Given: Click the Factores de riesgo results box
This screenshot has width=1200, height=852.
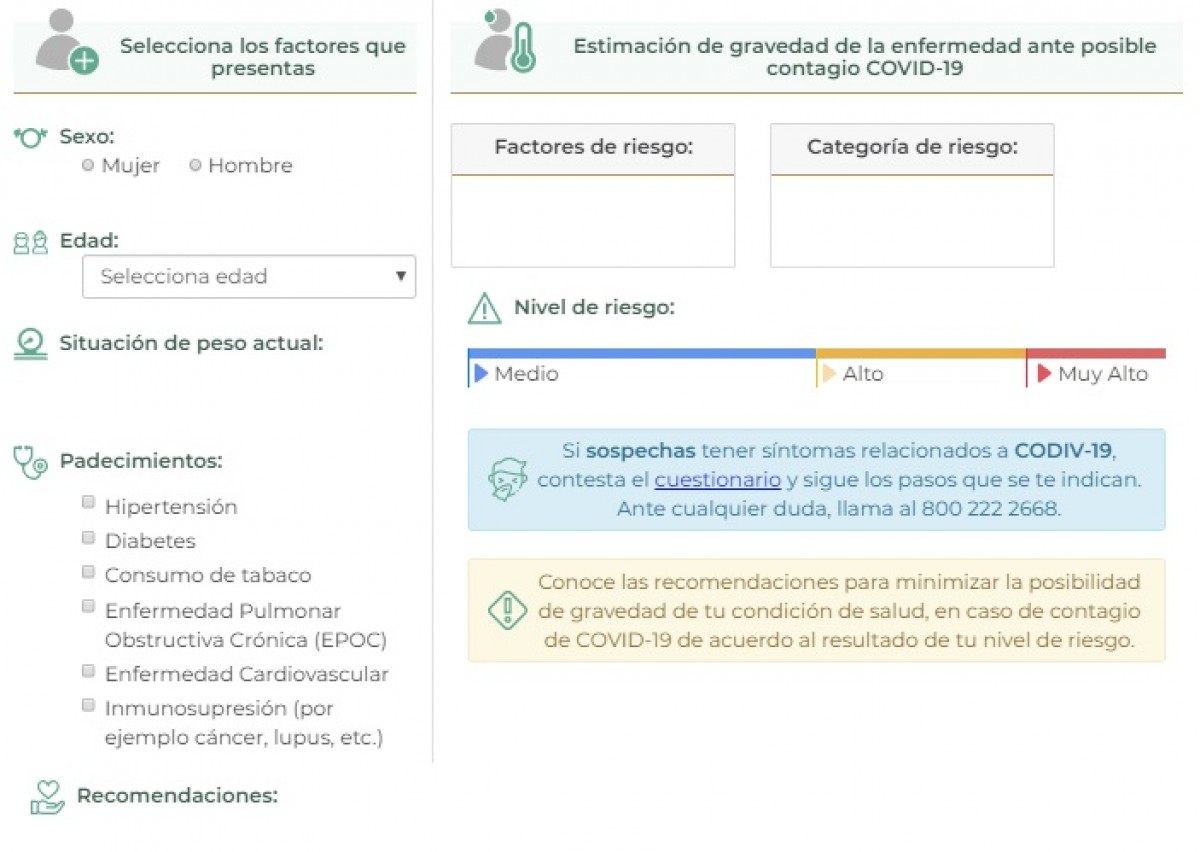Looking at the screenshot, I should point(593,196).
